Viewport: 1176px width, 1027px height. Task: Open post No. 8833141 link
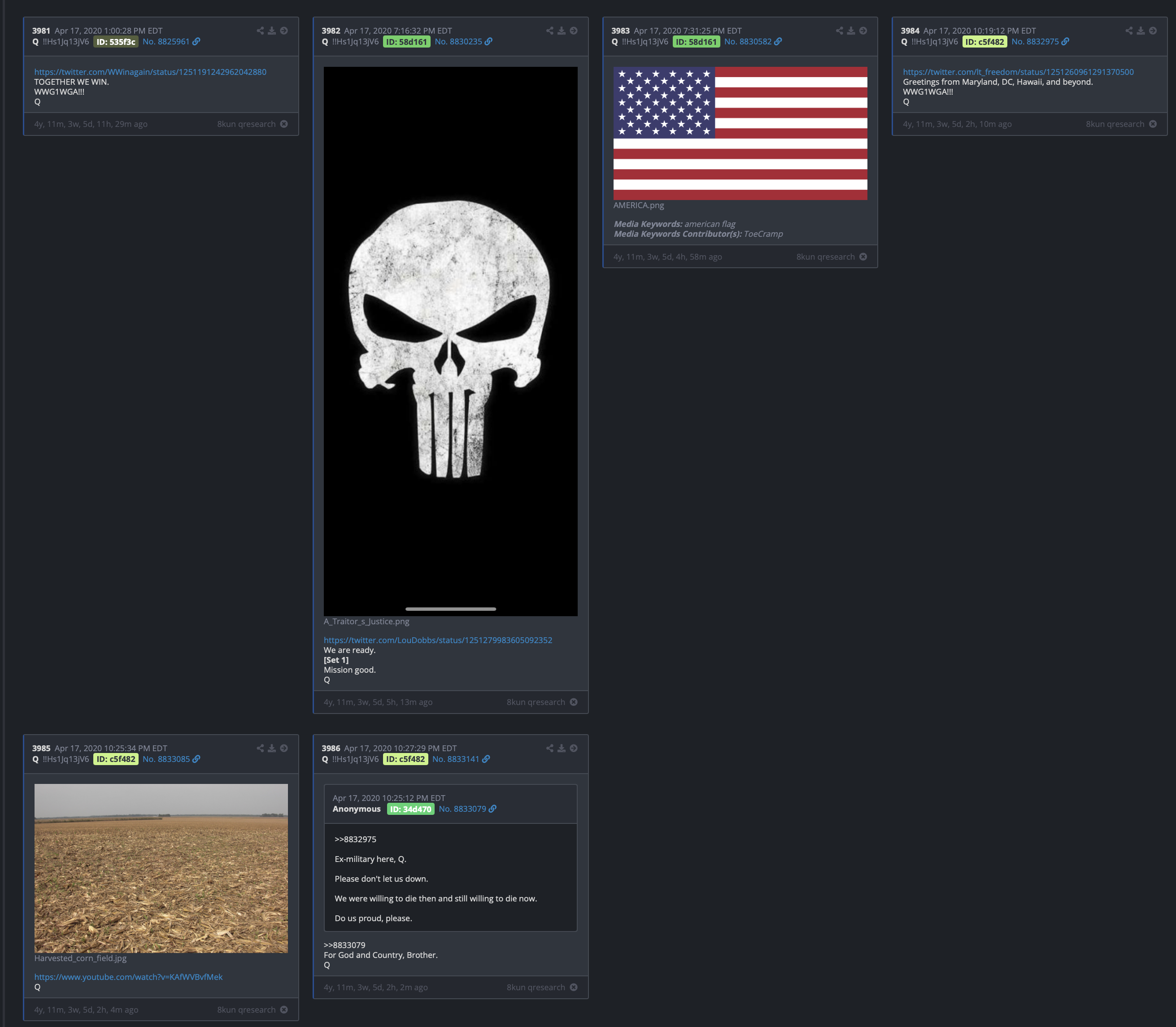click(456, 759)
